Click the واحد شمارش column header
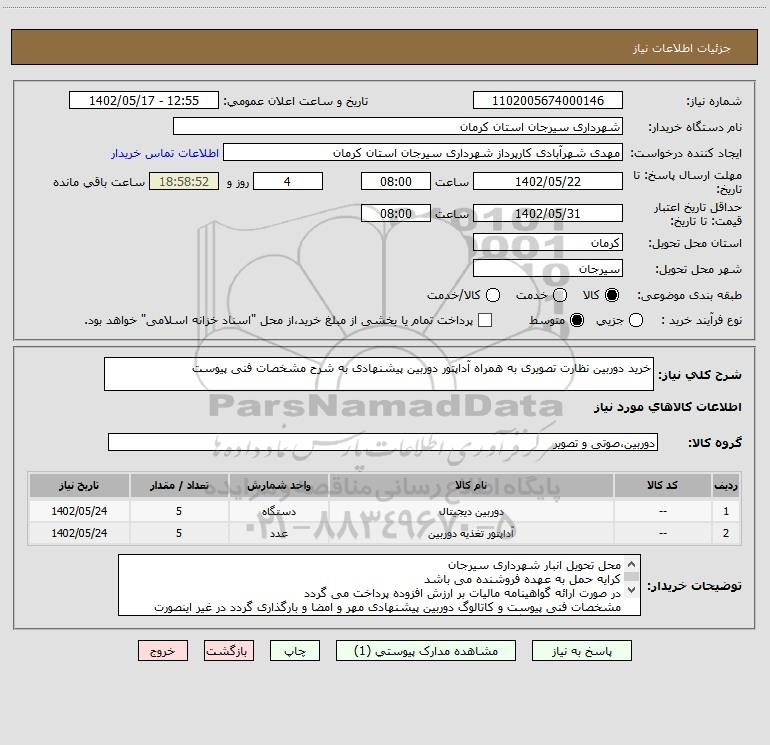This screenshot has height=745, width=770. point(278,486)
